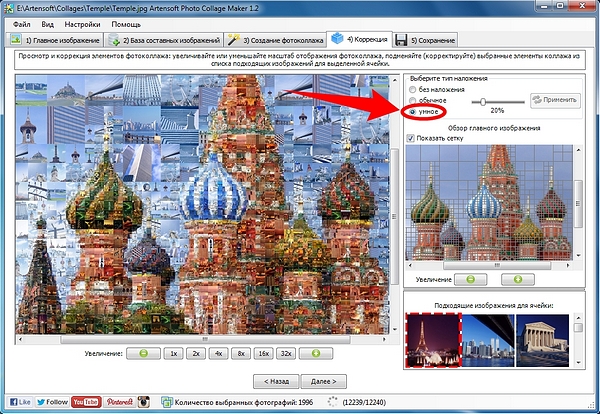This screenshot has height=414, width=600.
Task: Click the floppy disk save icon
Action: pyautogui.click(x=401, y=40)
